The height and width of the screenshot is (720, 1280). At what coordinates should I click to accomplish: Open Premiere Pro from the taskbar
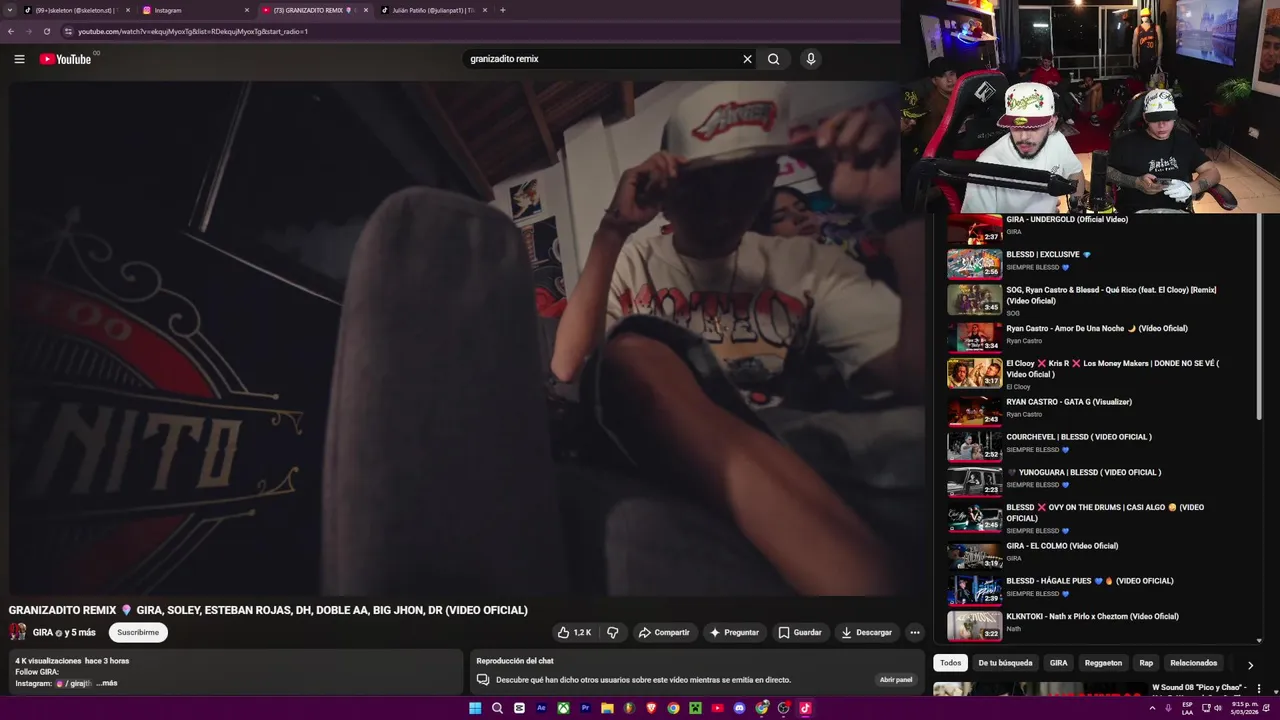[x=585, y=708]
